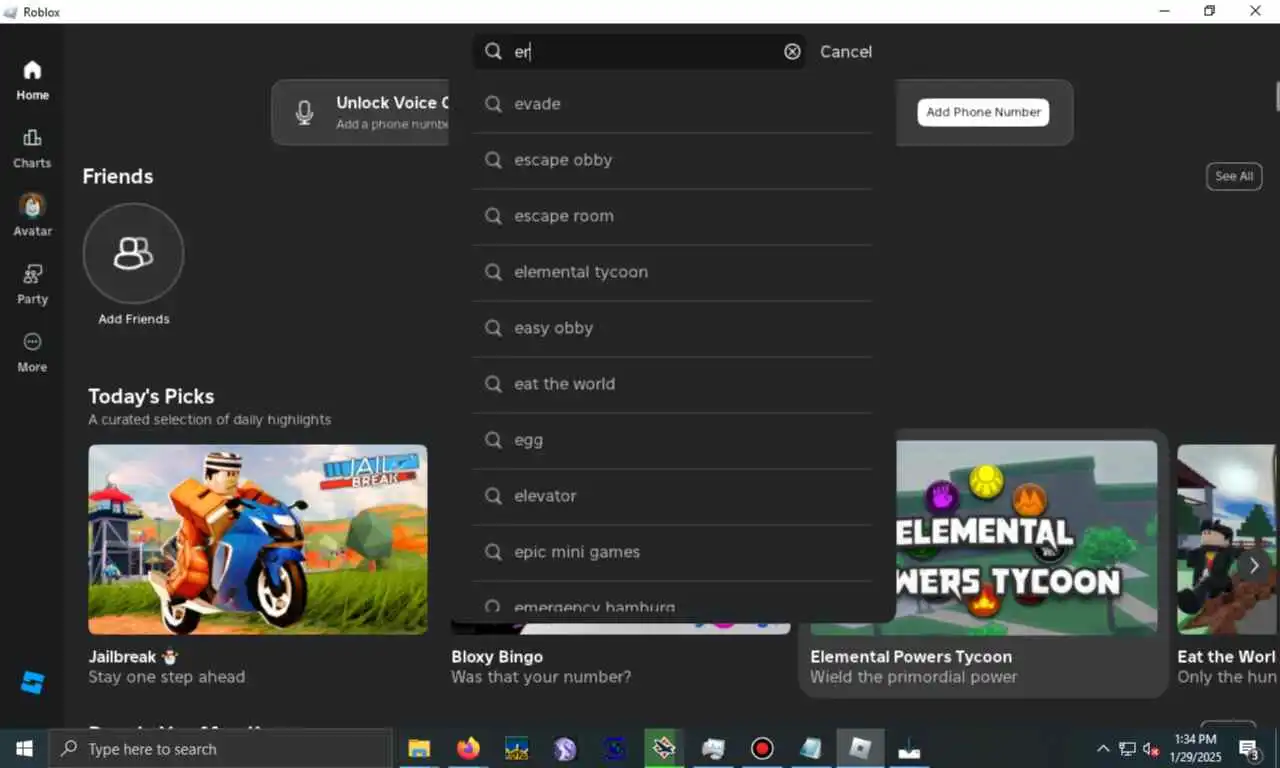The height and width of the screenshot is (768, 1280).
Task: Open the Windows Start menu
Action: coord(24,748)
